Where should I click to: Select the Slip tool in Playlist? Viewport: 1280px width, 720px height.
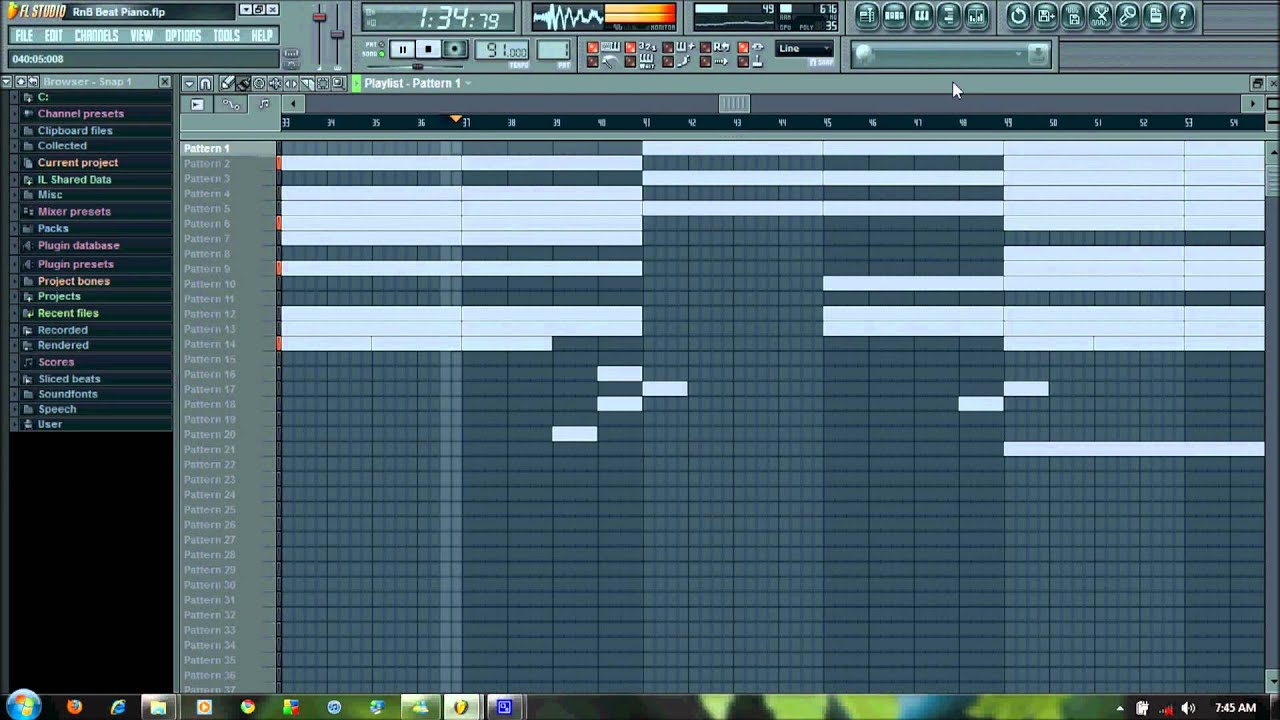click(291, 83)
